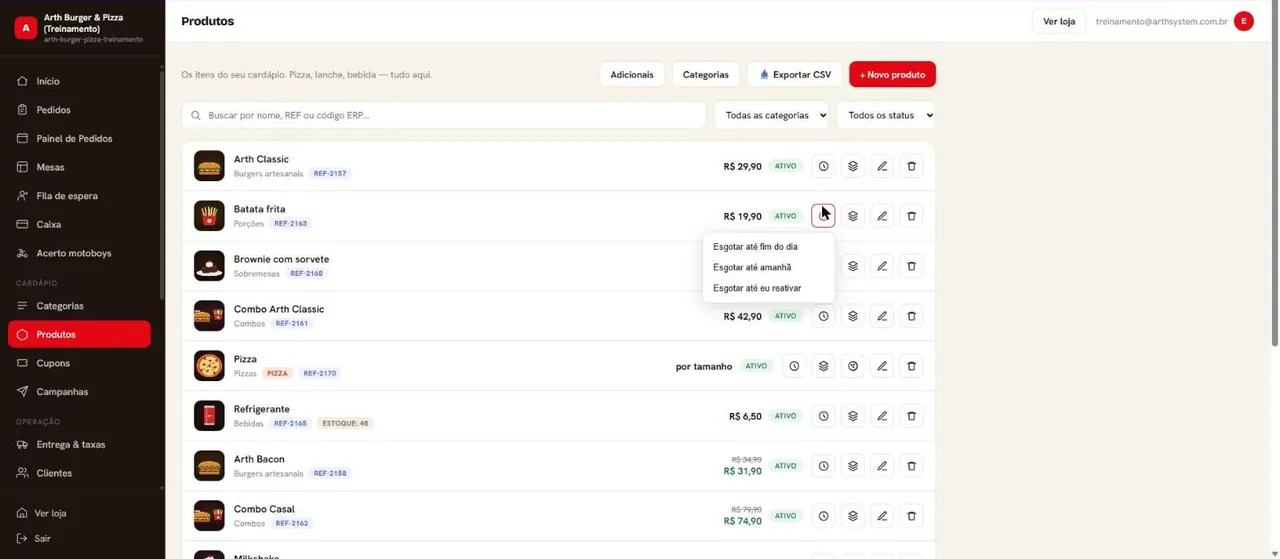Open the Todos os status dropdown
The width and height of the screenshot is (1280, 559).
pyautogui.click(x=886, y=115)
